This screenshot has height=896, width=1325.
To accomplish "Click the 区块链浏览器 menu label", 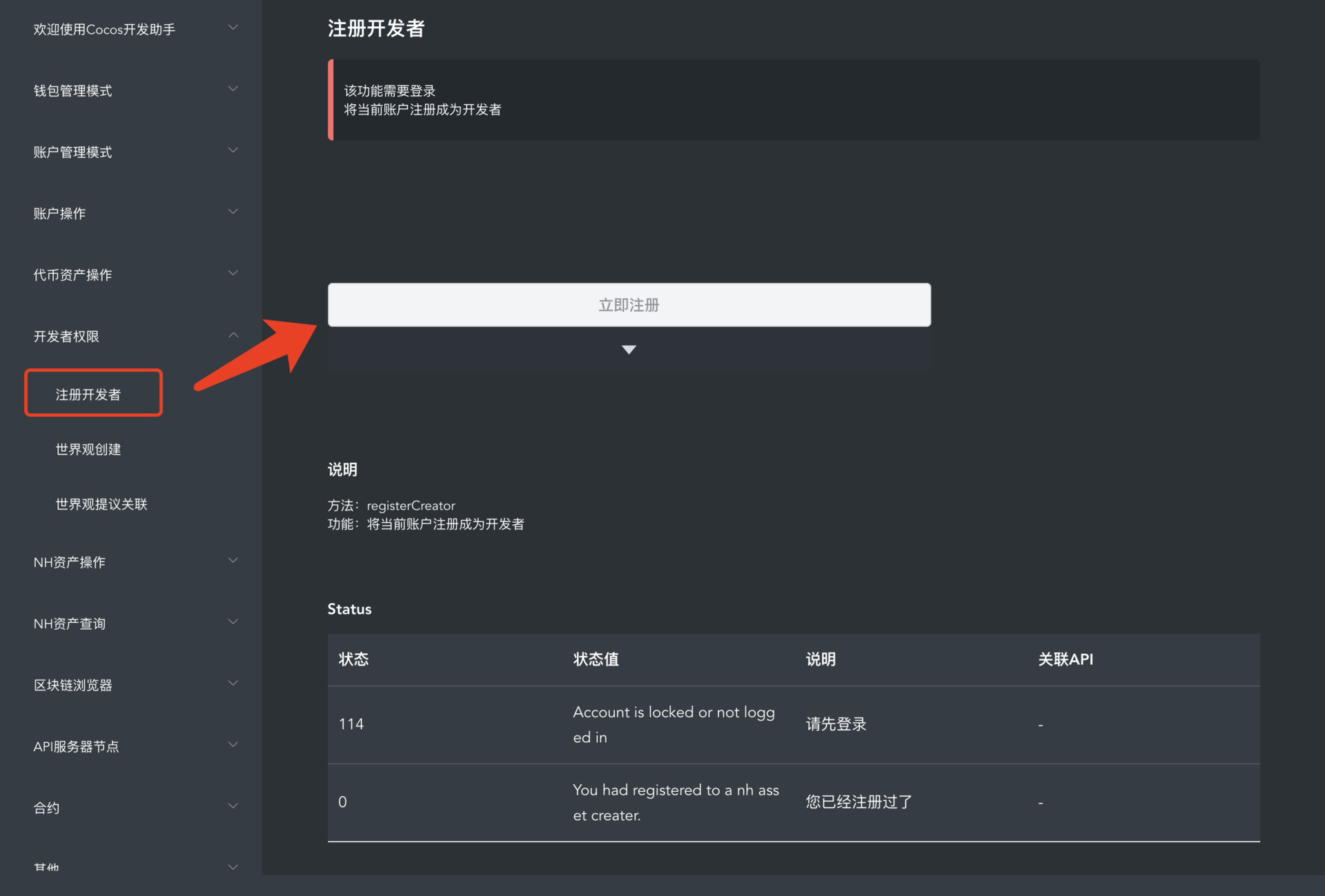I will 72,685.
